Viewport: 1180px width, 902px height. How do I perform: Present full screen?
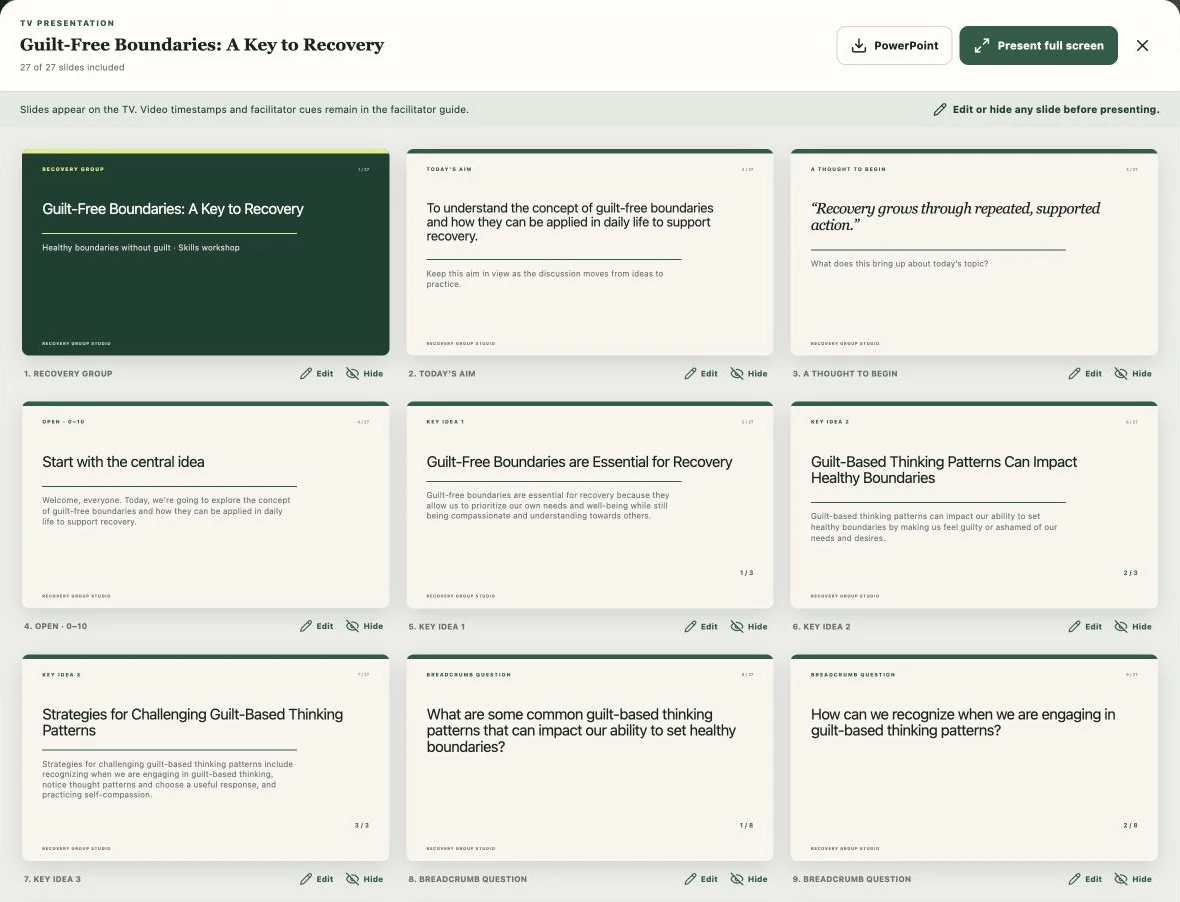click(1039, 45)
